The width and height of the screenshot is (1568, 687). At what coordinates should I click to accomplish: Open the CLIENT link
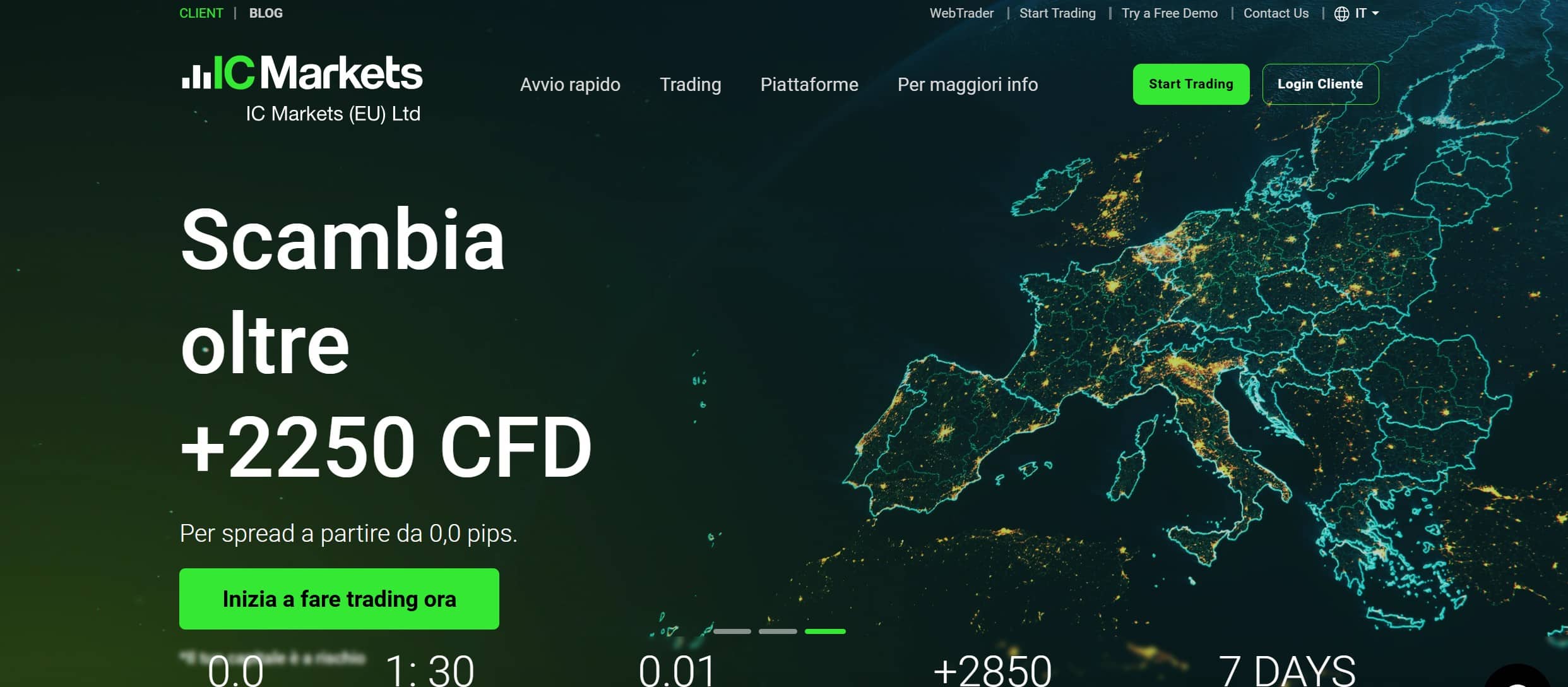201,13
